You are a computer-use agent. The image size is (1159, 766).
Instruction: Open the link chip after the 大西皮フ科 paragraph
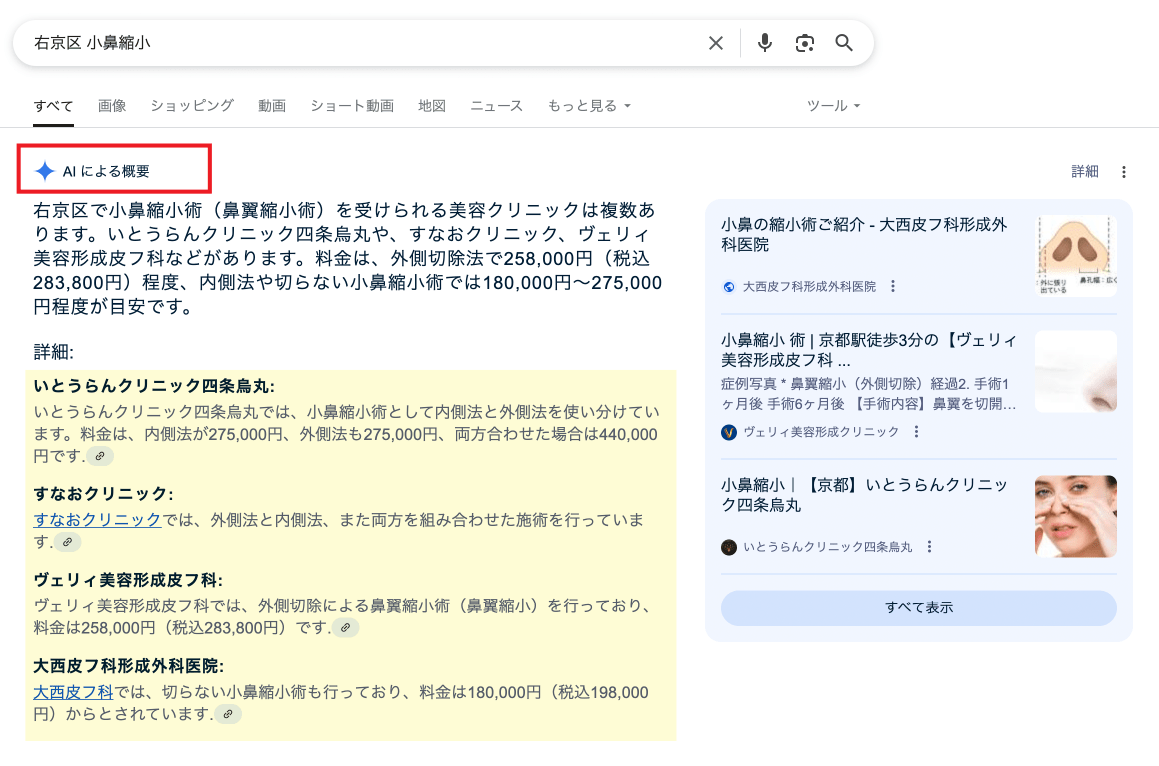228,714
